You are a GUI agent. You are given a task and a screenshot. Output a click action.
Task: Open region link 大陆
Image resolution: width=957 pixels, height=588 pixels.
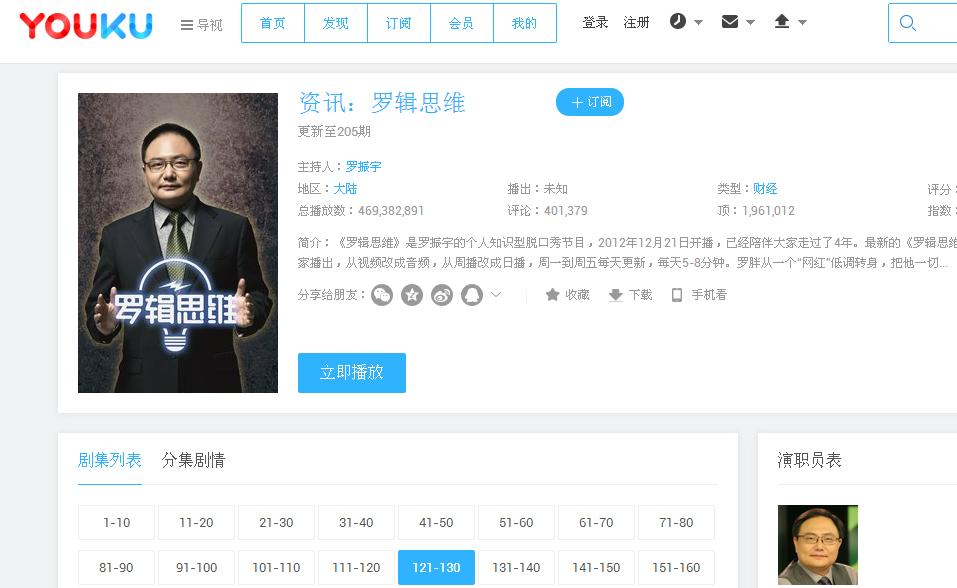point(345,189)
